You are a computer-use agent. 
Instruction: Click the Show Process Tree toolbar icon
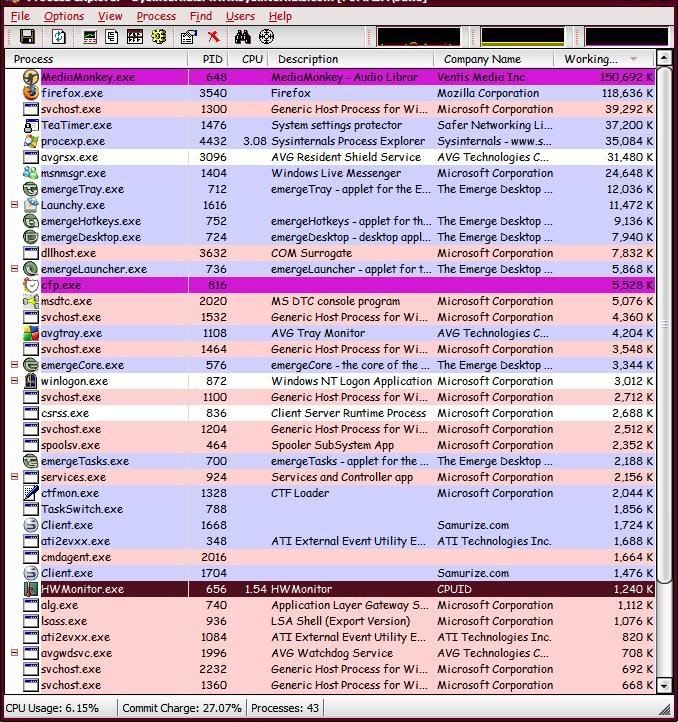pos(113,37)
